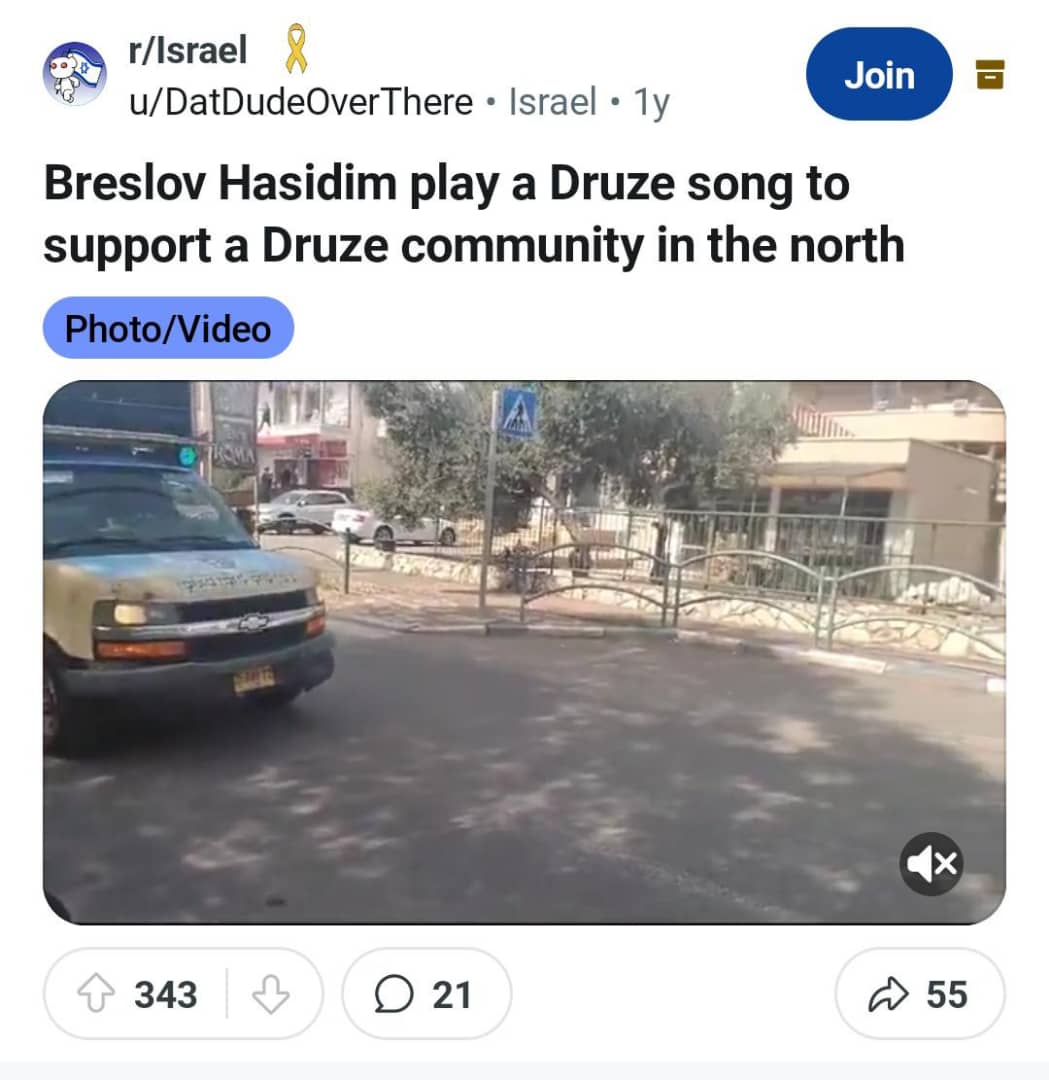
Task: Click the archived post box icon
Action: pos(990,74)
